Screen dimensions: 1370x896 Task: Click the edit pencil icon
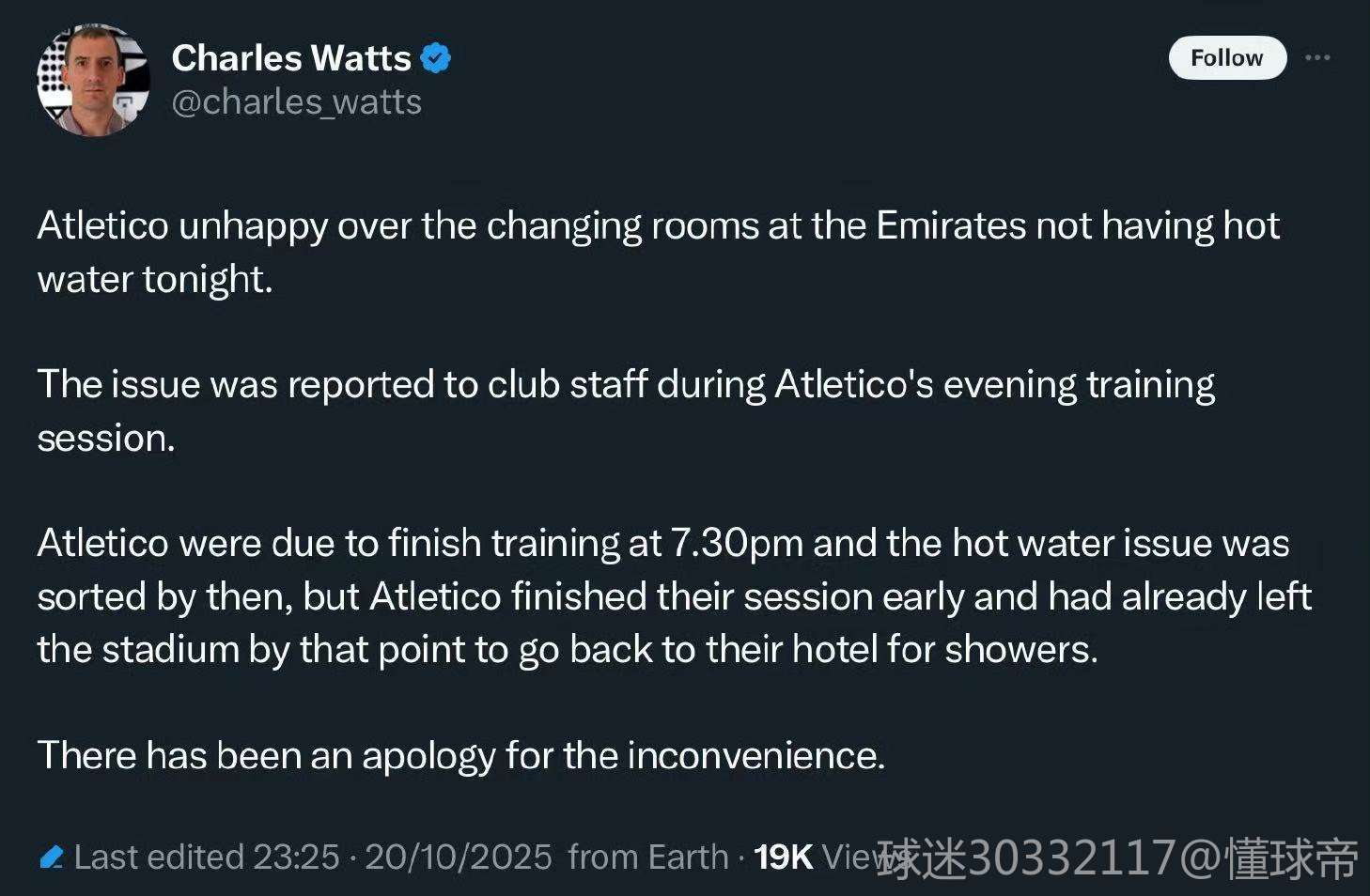coord(51,857)
